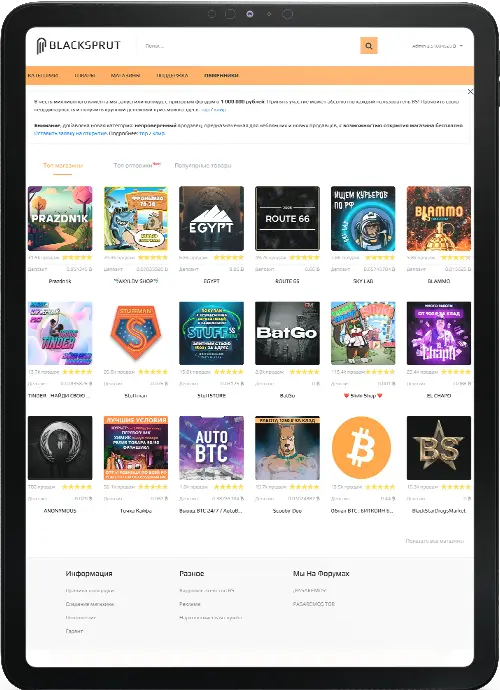Switch to the Топ отправки tab
Image resolution: width=500 pixels, height=690 pixels.
coord(136,165)
